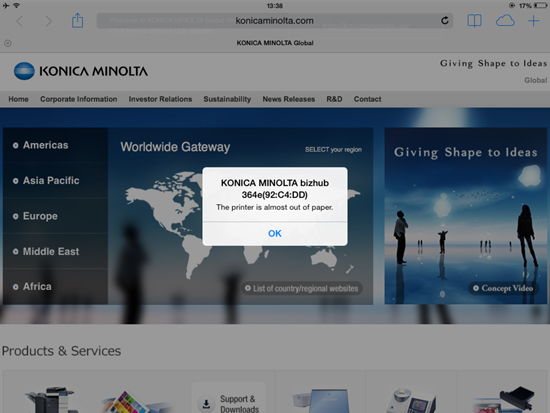Select the Americas region
The image size is (550, 413).
coord(55,145)
